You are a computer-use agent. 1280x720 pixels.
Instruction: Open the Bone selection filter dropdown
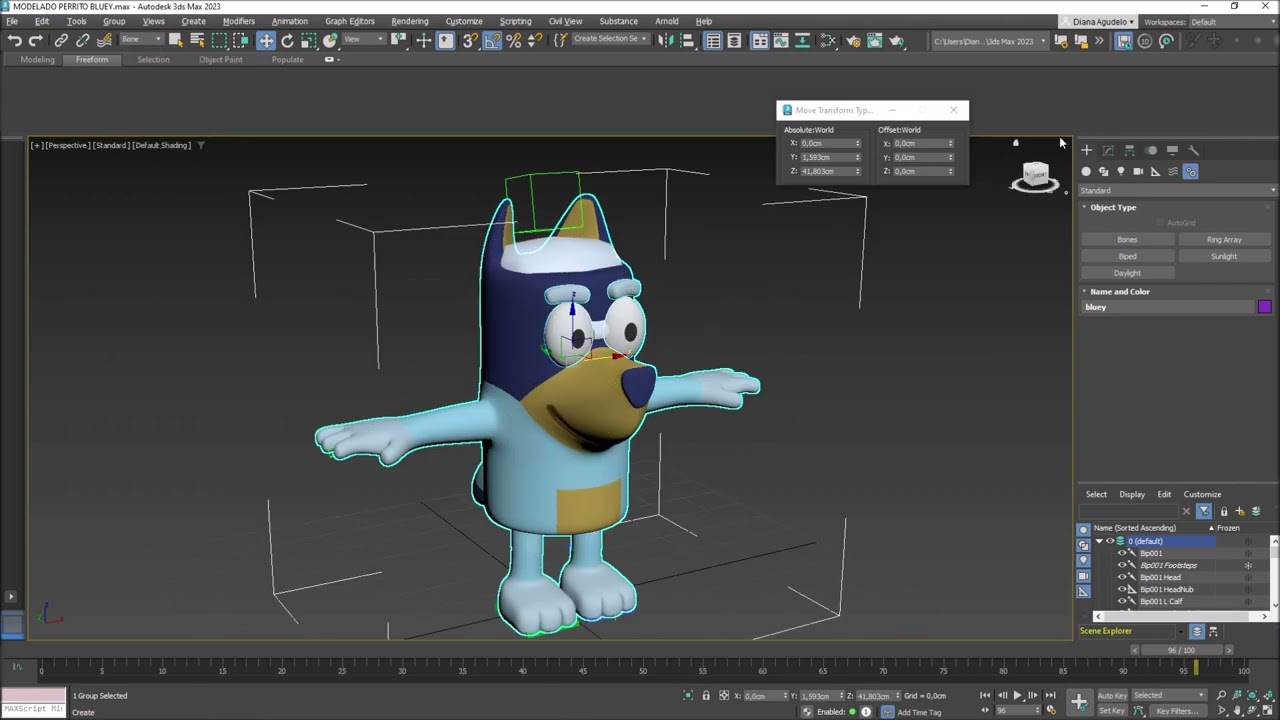click(143, 40)
